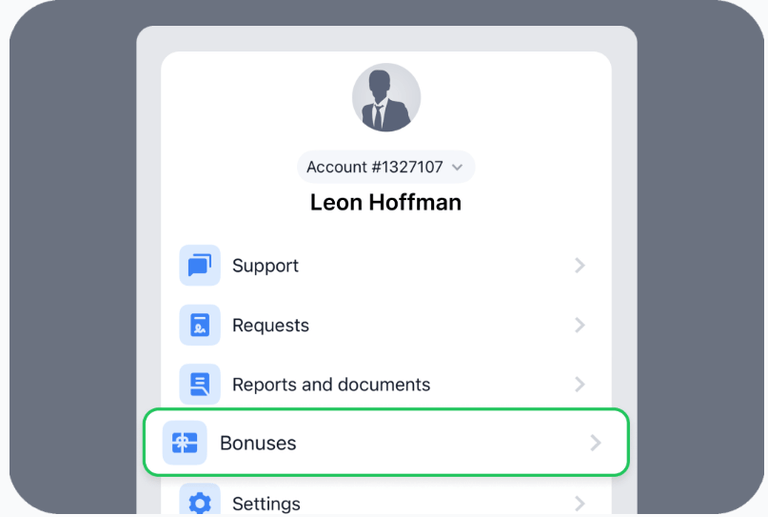This screenshot has height=517, width=768.
Task: Click the chevron on Requests row
Action: pyautogui.click(x=580, y=325)
